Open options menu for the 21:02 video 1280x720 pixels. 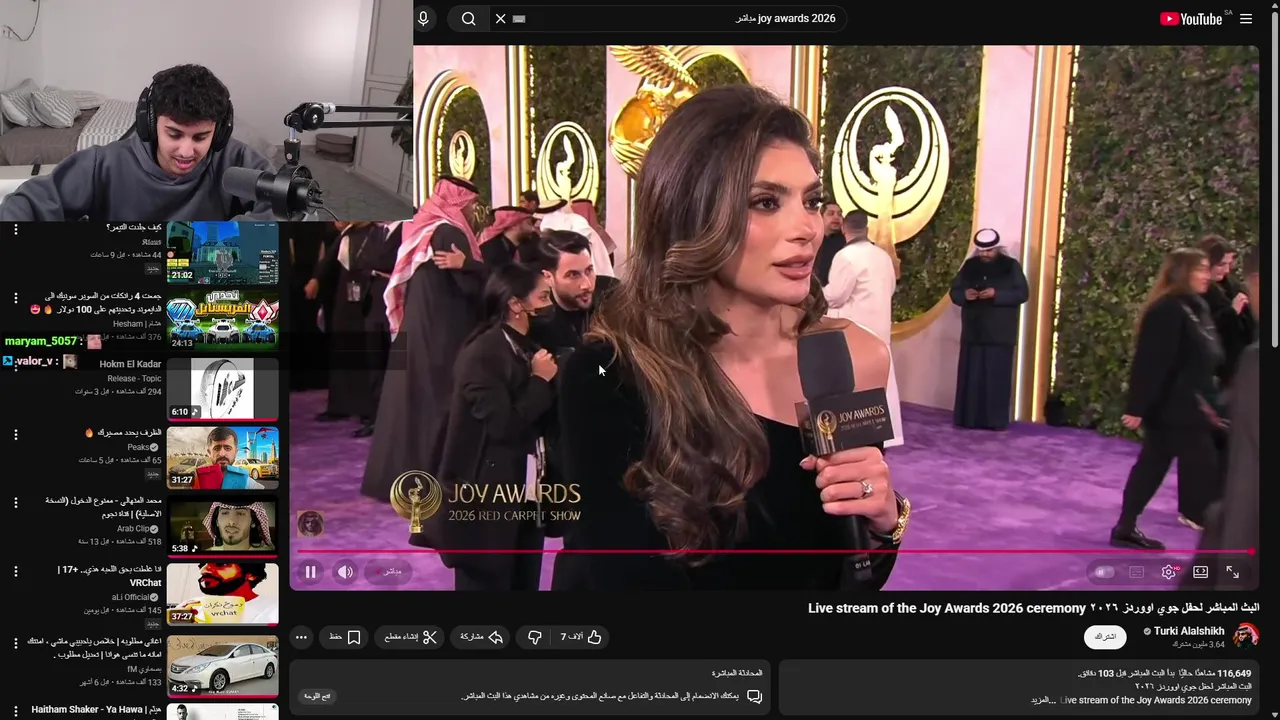click(15, 230)
